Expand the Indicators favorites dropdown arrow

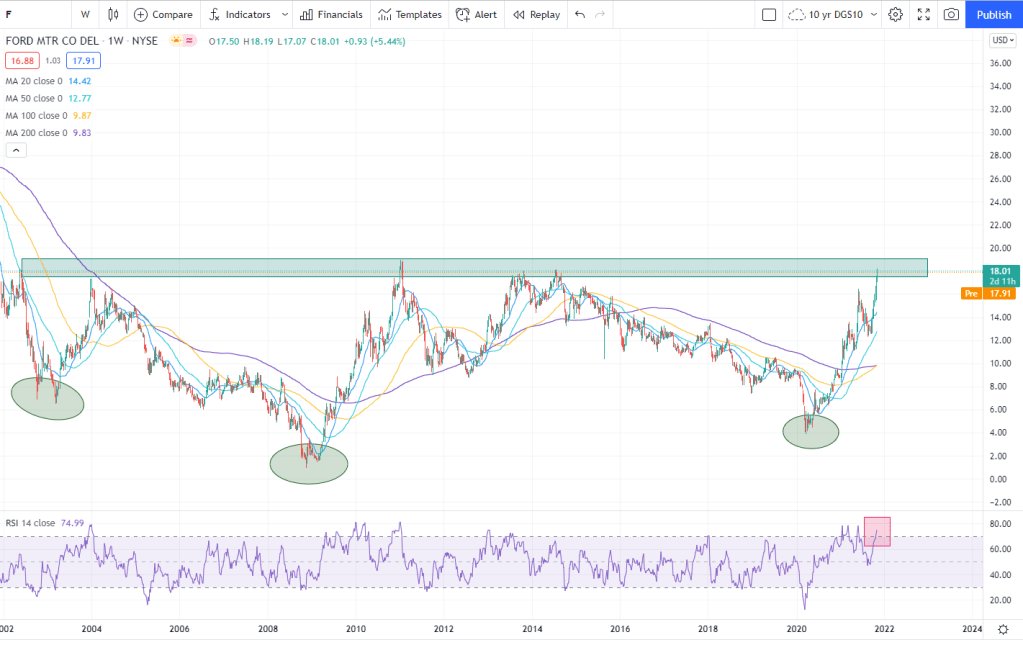[285, 15]
